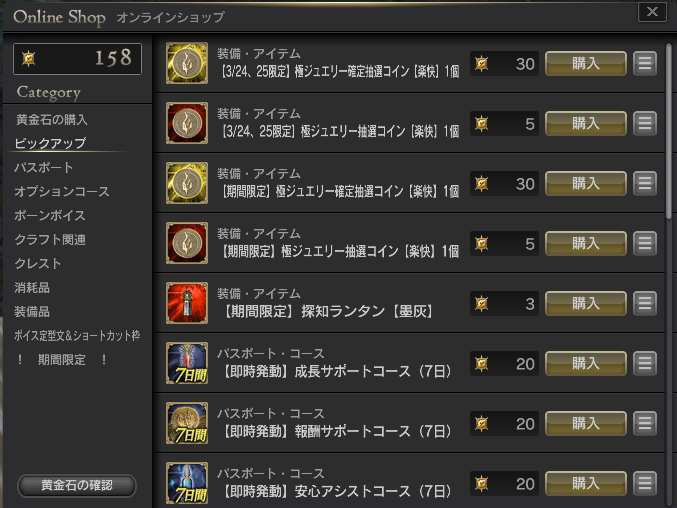This screenshot has width=677, height=508.
Task: Open details menu for first 30-stone coin
Action: click(645, 63)
